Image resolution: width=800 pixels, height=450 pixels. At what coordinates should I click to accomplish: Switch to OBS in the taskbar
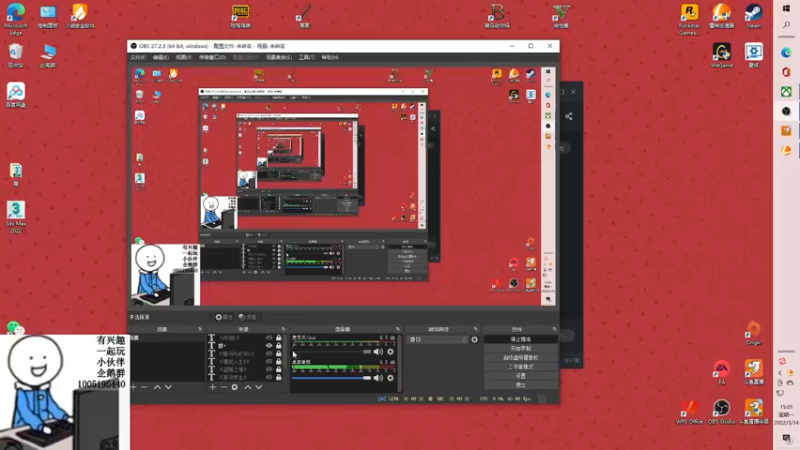coord(786,111)
